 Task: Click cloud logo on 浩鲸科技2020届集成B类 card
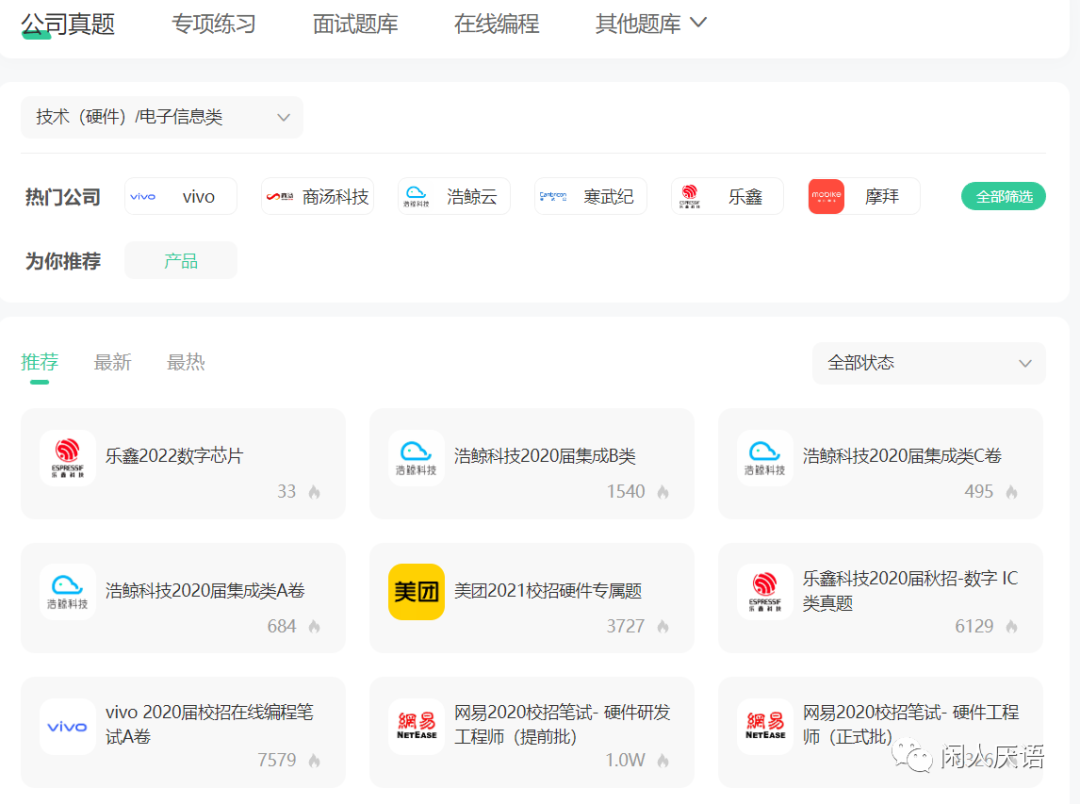coord(416,458)
